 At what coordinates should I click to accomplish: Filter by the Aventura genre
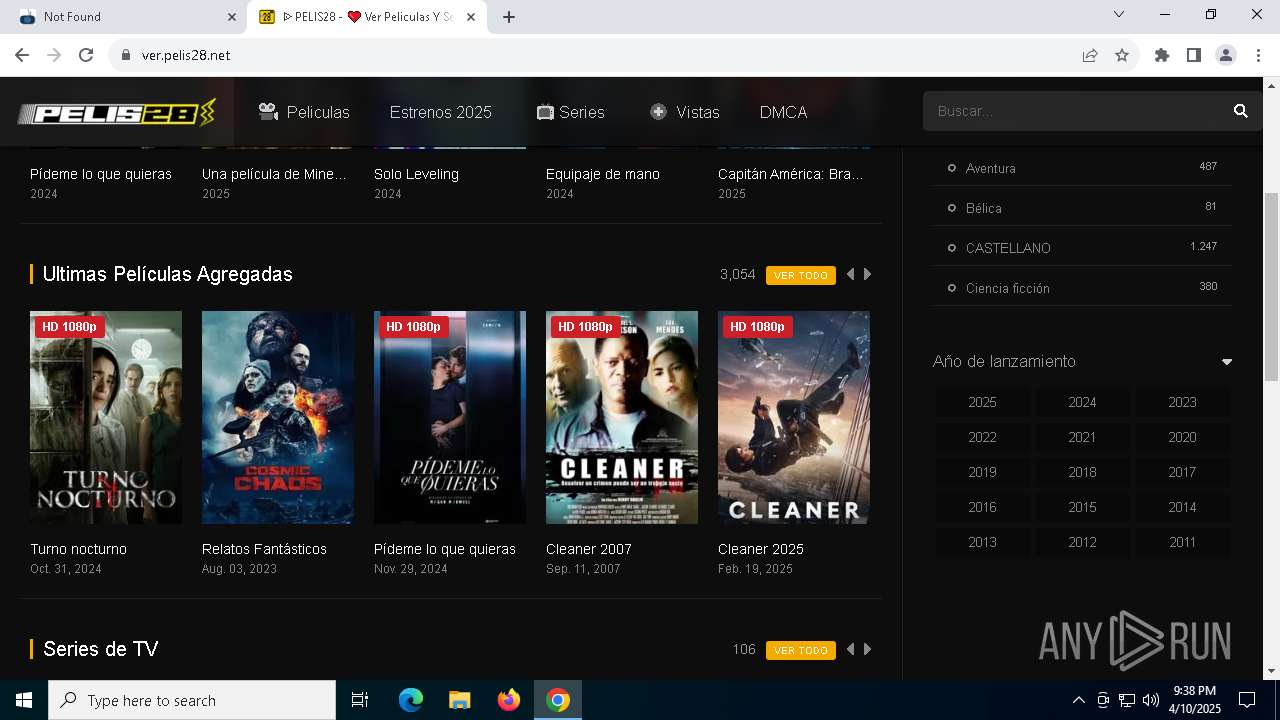[990, 168]
